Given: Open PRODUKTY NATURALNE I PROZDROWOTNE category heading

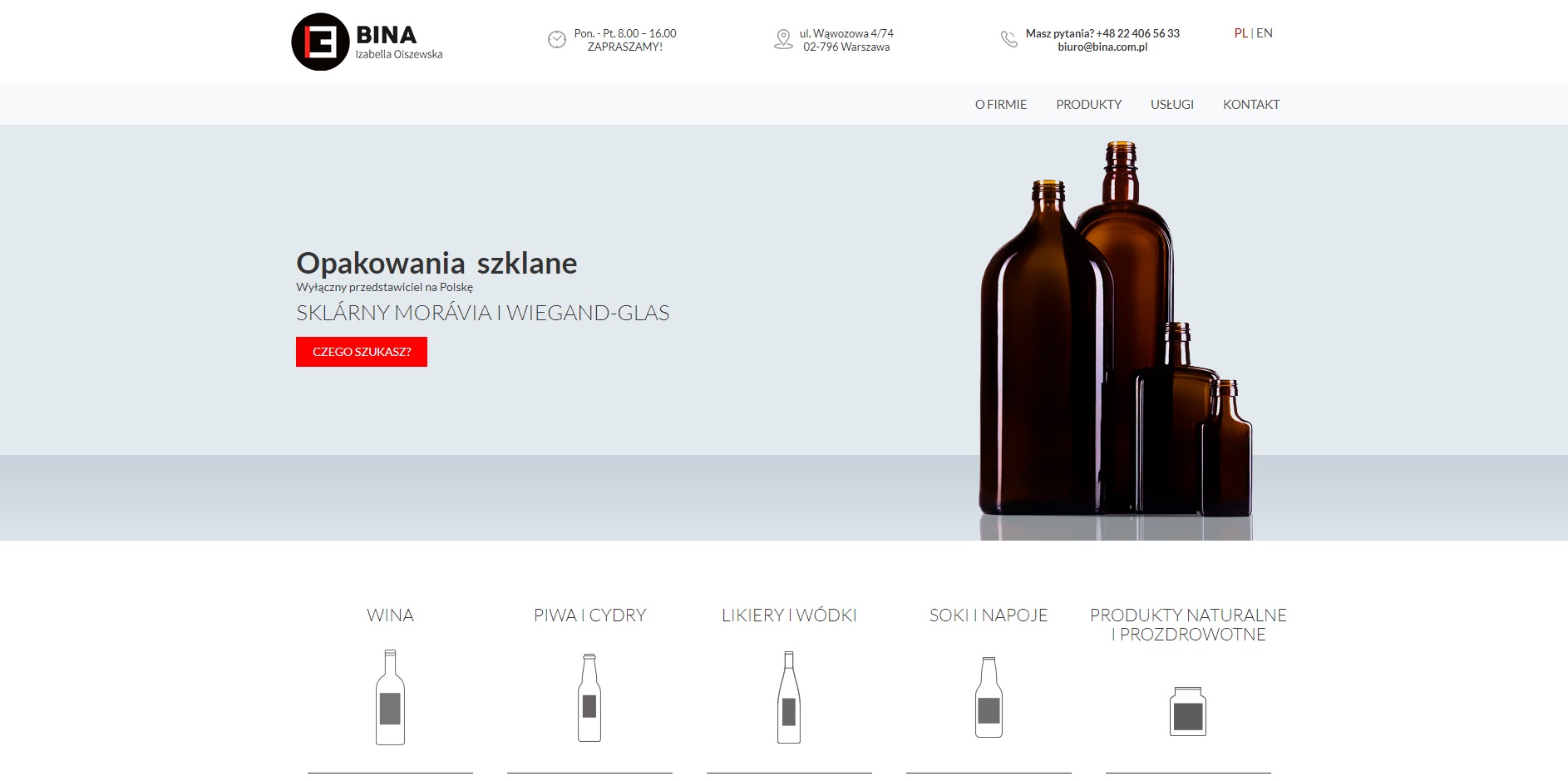Looking at the screenshot, I should (1188, 625).
